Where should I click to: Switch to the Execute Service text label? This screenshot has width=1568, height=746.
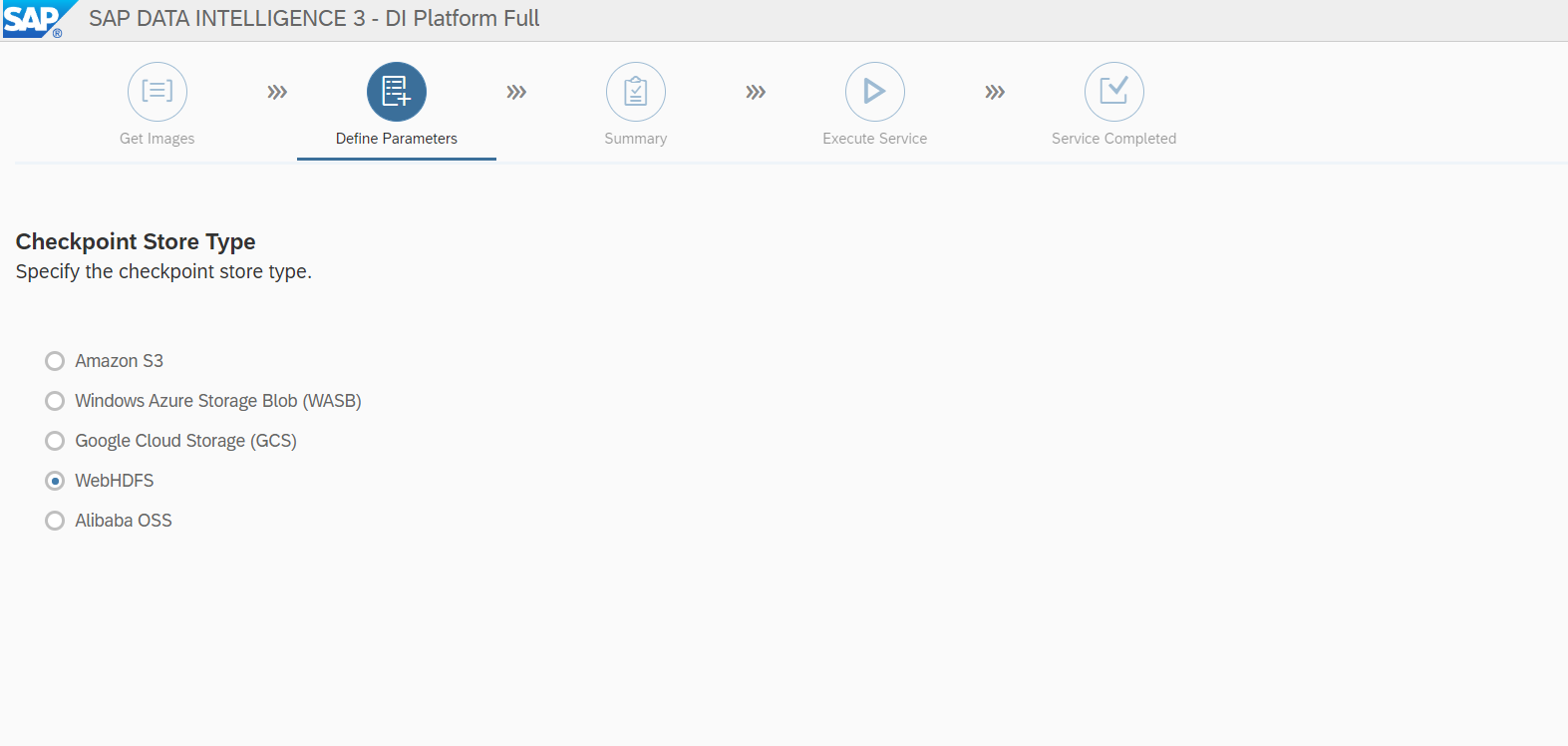(875, 139)
